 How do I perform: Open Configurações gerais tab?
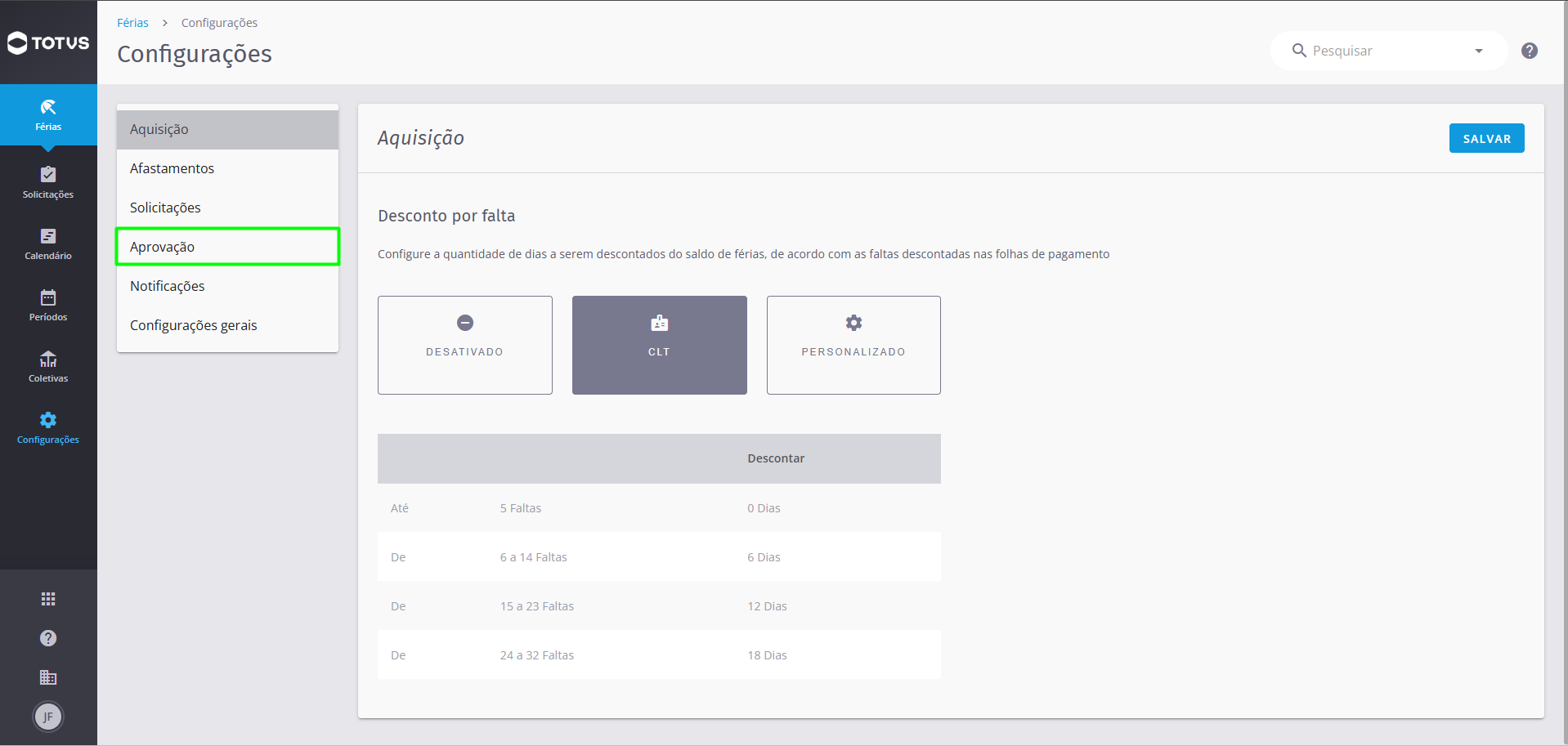227,325
